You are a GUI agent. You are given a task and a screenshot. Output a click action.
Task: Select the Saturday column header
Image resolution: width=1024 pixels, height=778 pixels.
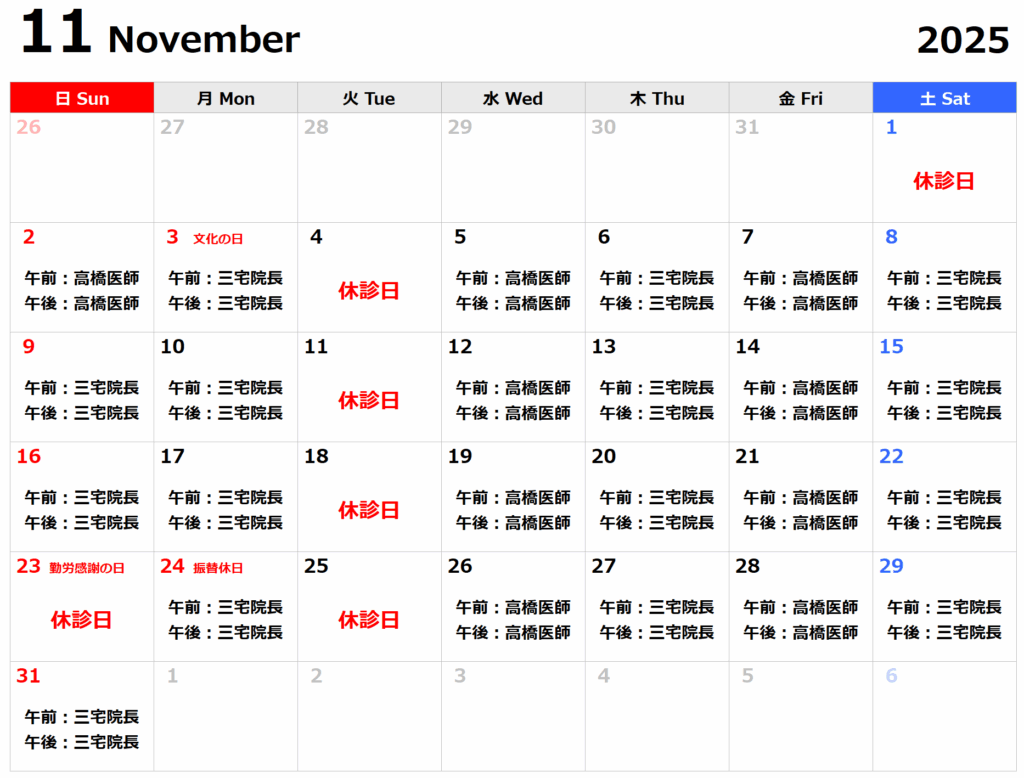tap(945, 98)
